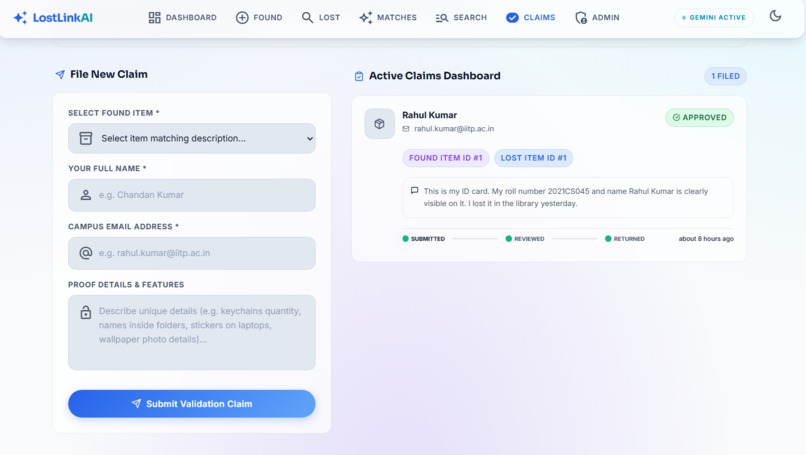Click the envelope icon next to rahul.kumar email

406,129
